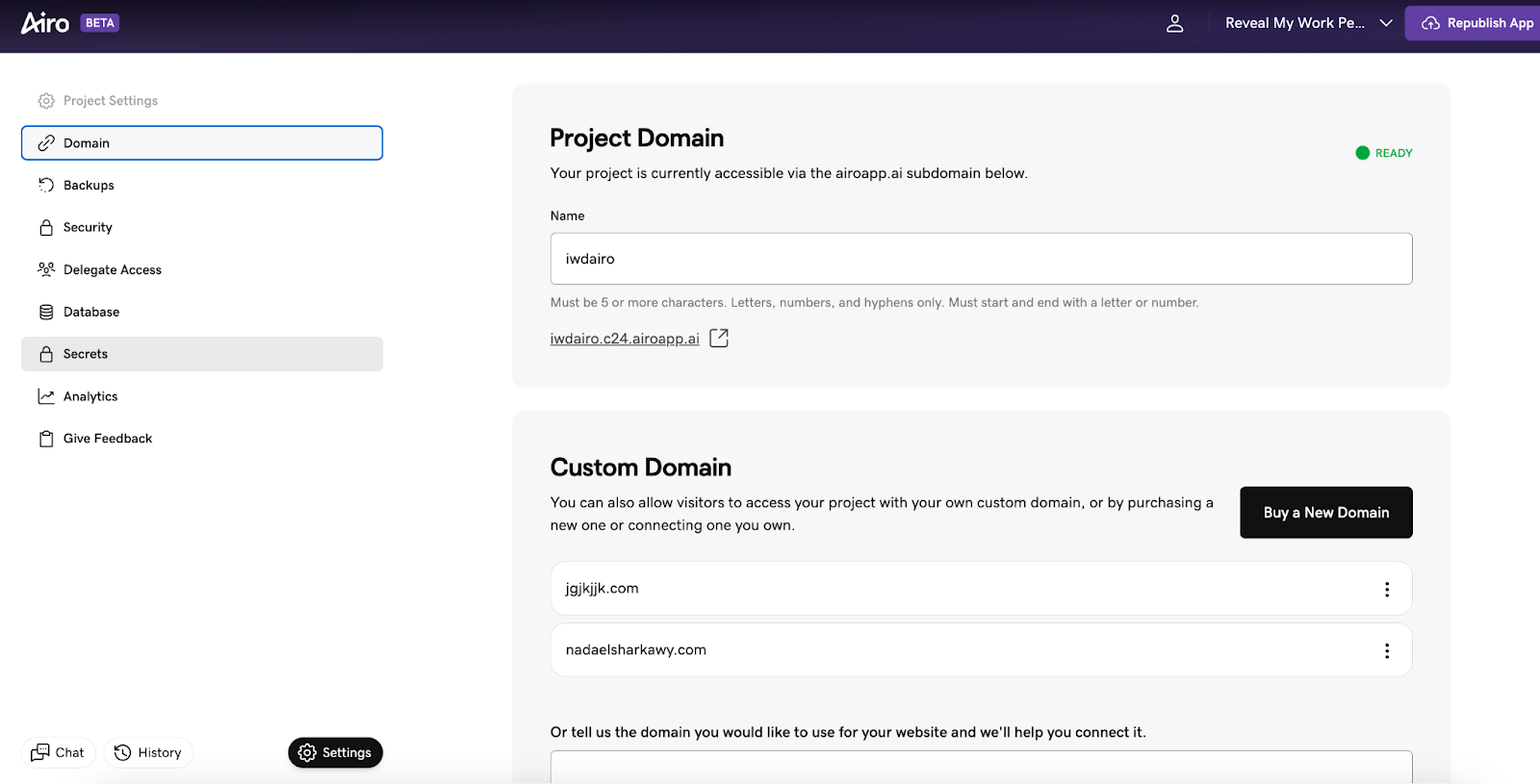Image resolution: width=1540 pixels, height=784 pixels.
Task: Click the Airo logo
Action: pyautogui.click(x=45, y=23)
